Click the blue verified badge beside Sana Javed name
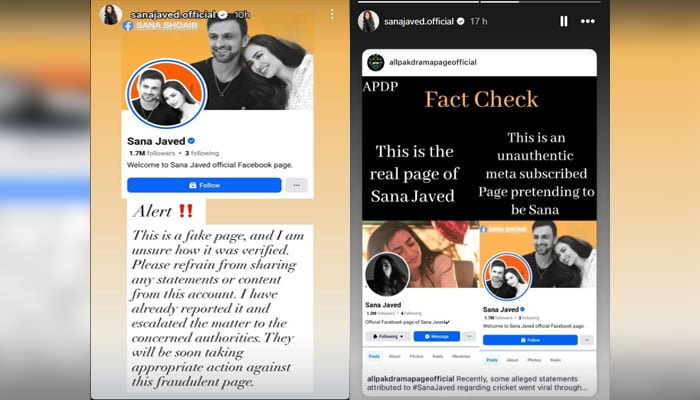The image size is (700, 400). tap(192, 141)
